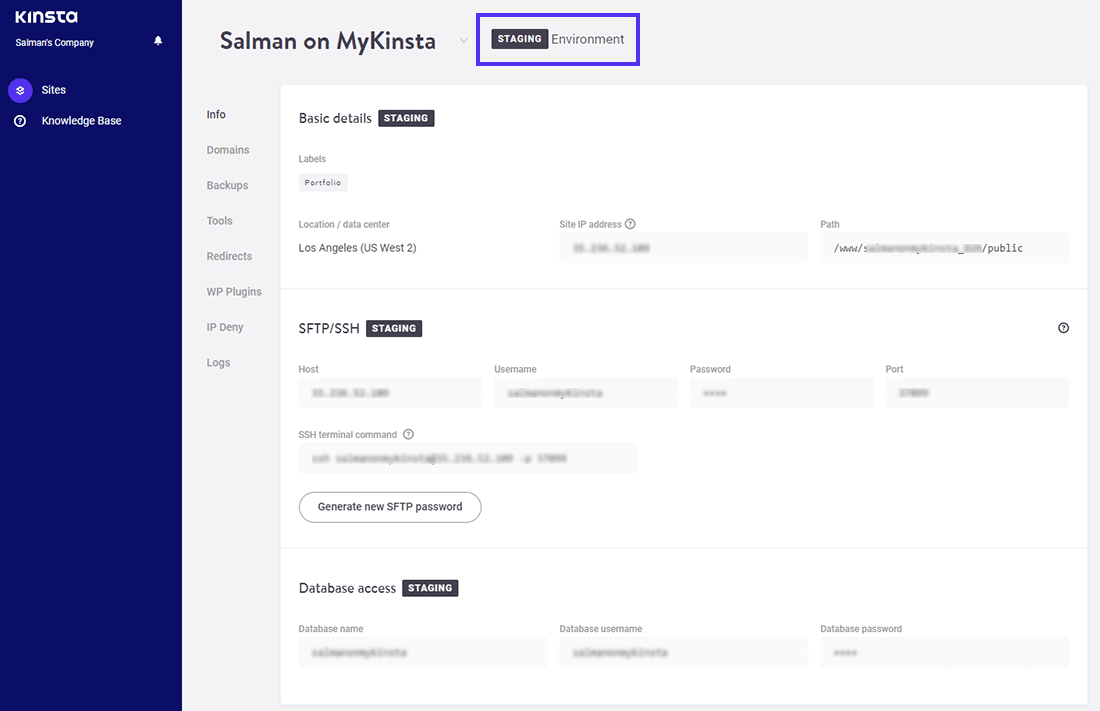Switch to the Domains tab
1100x711 pixels.
click(x=227, y=149)
